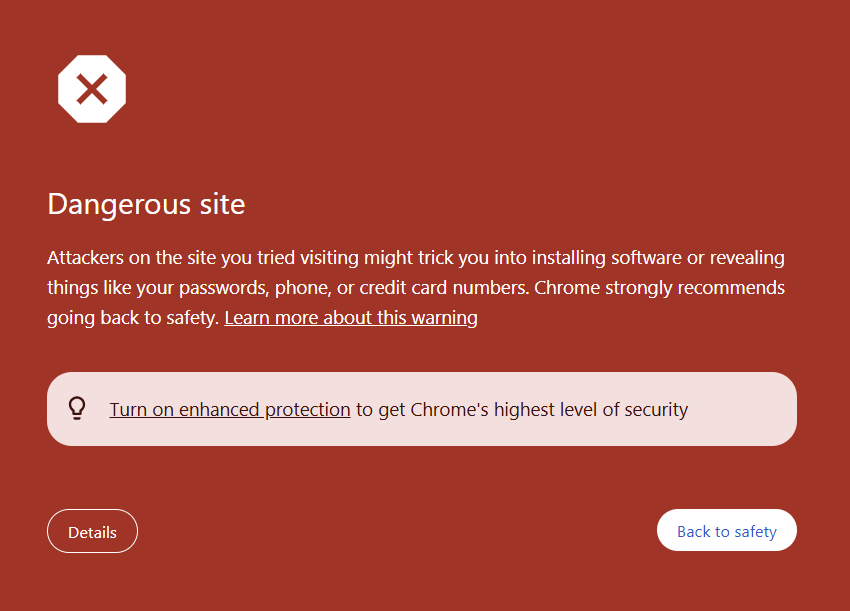Click the white octagon warning icon
This screenshot has width=850, height=611.
click(x=92, y=89)
